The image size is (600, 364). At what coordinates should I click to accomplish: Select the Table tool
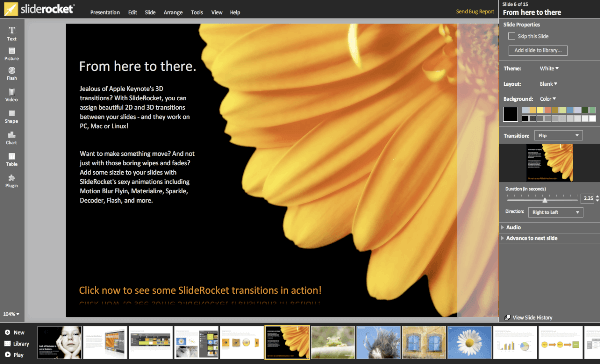(11, 159)
